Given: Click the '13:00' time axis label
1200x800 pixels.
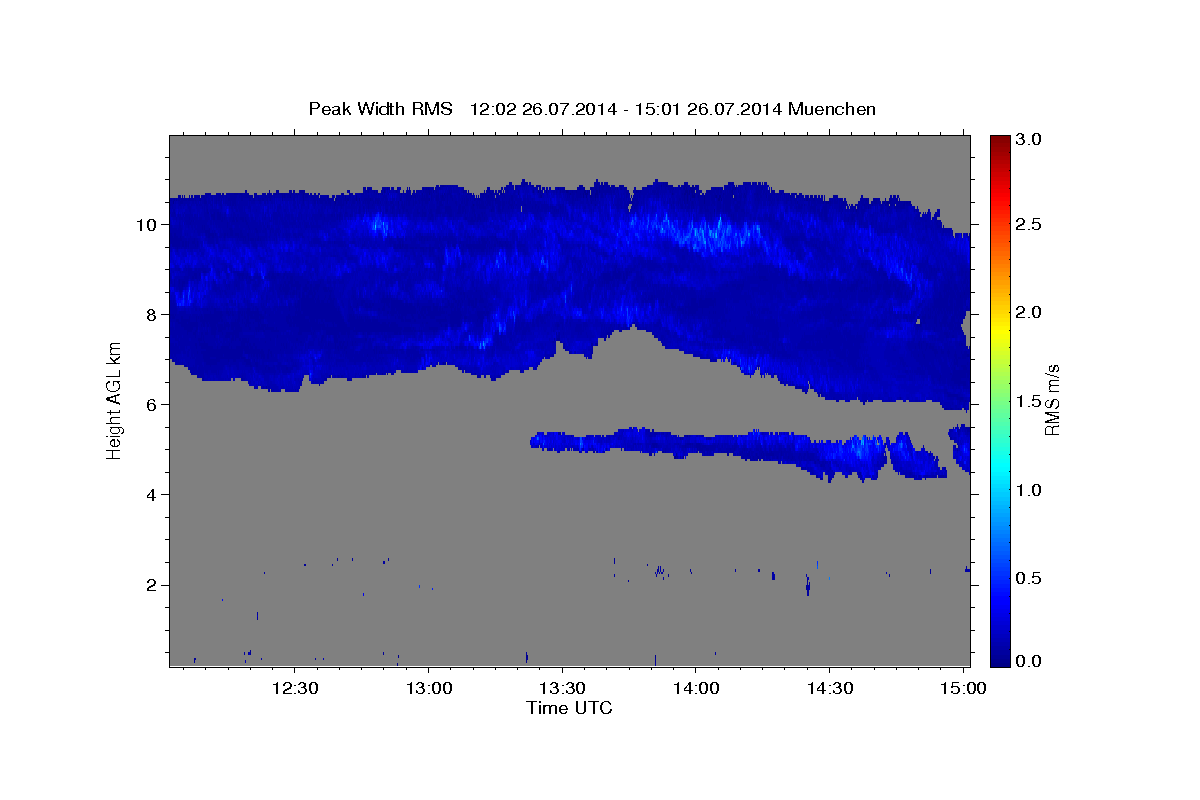Looking at the screenshot, I should coord(429,688).
